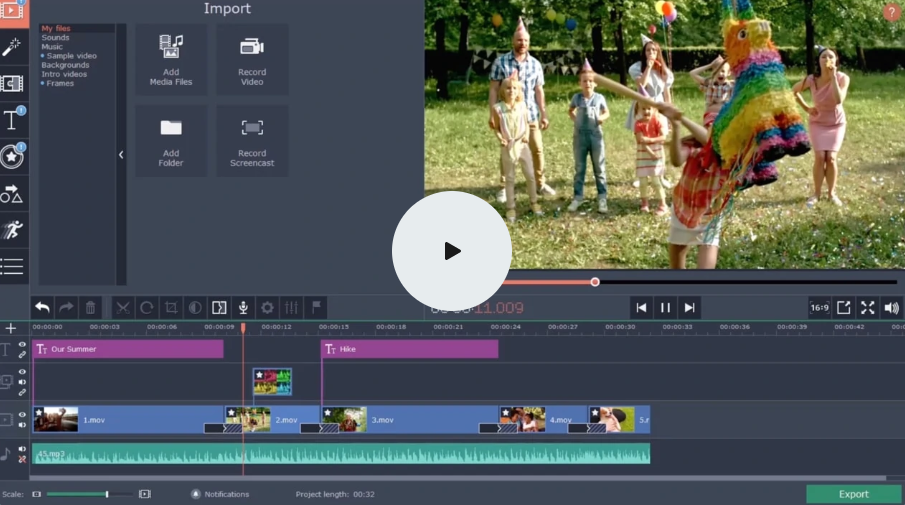Click the Crop tool in toolbar
Viewport: 905px width, 505px height.
171,308
